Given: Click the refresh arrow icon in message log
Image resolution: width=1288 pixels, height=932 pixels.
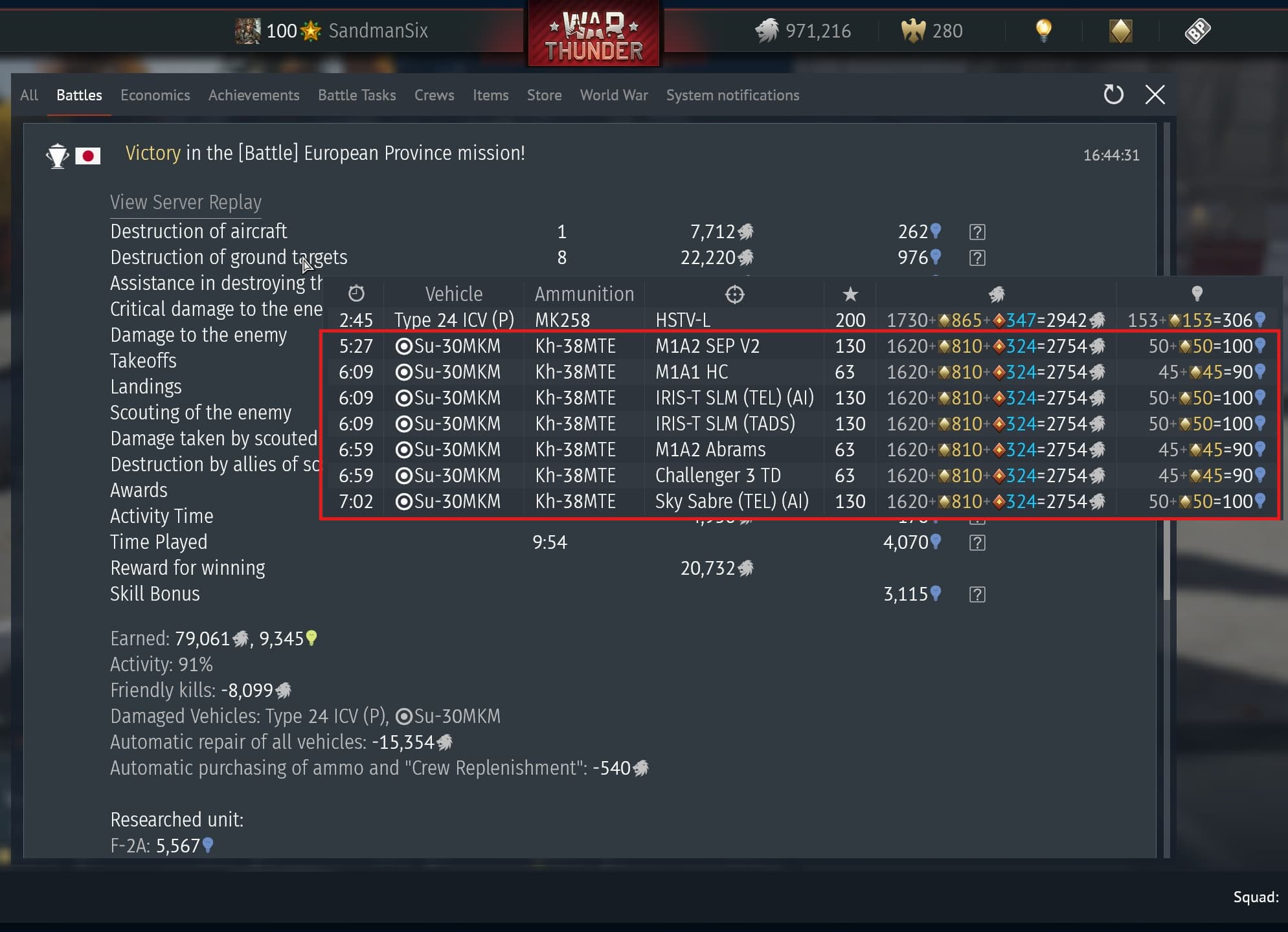Looking at the screenshot, I should [1113, 94].
